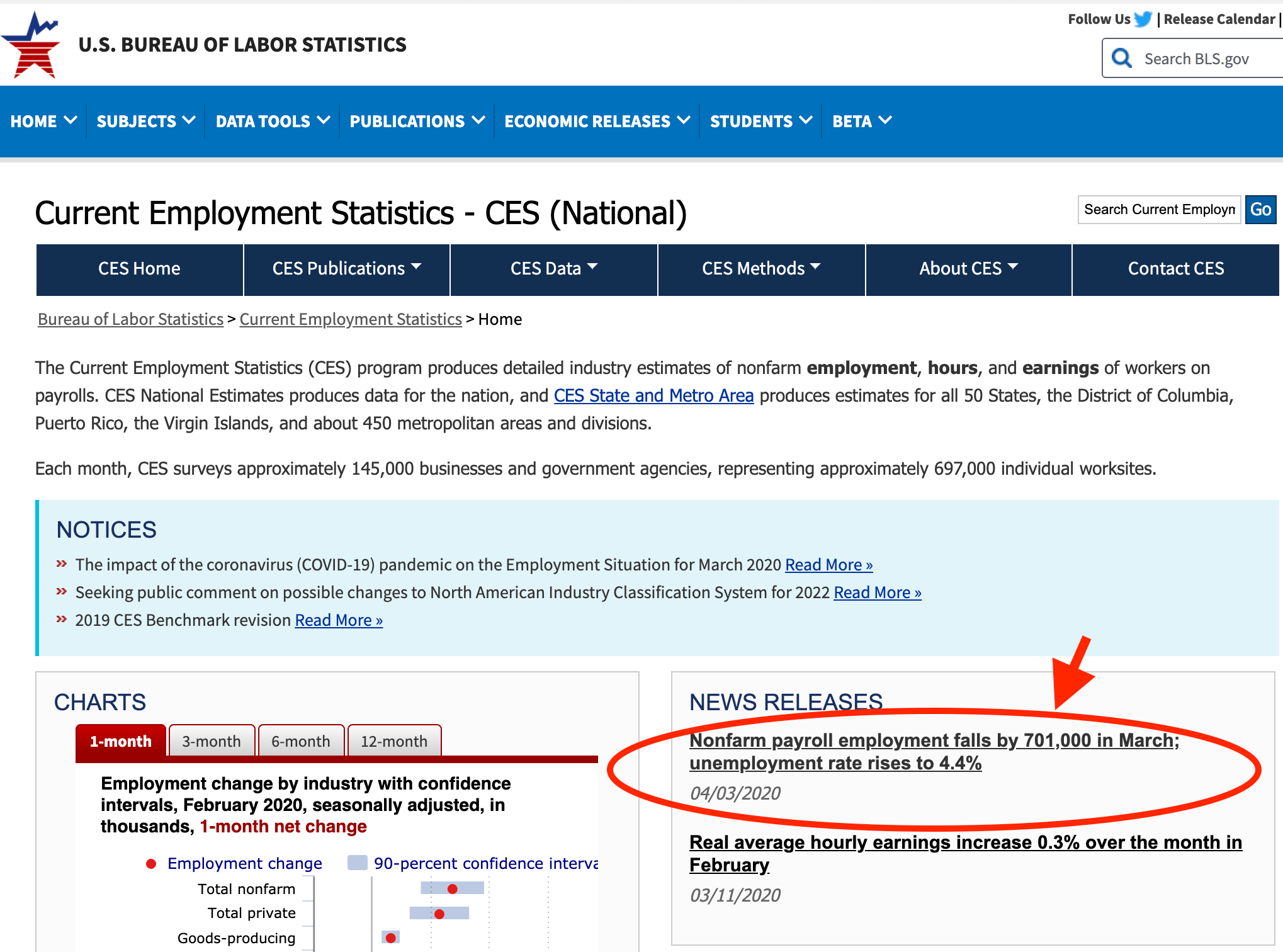This screenshot has width=1283, height=952.
Task: Click Goods-producing data point on chart
Action: coord(390,938)
